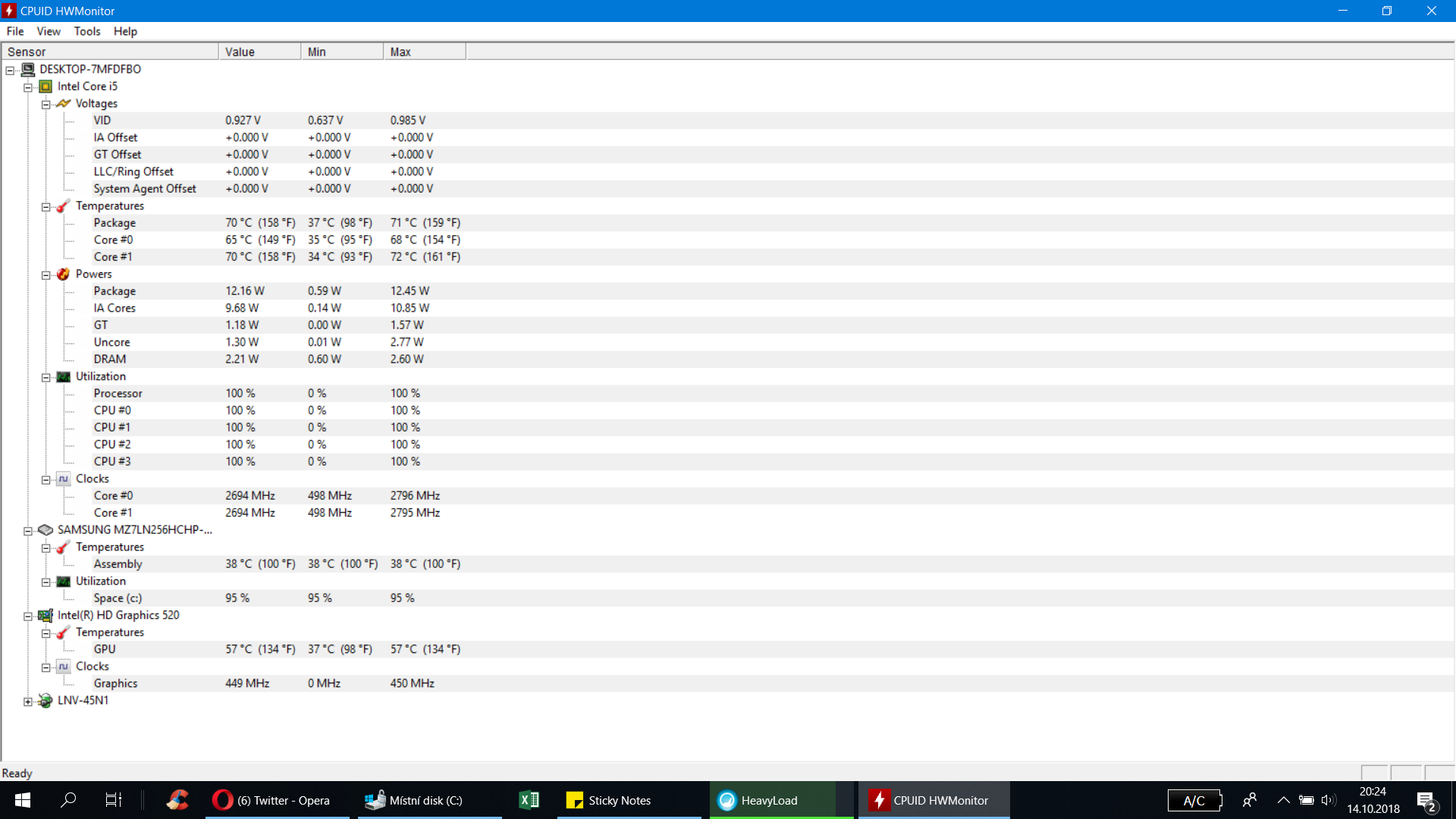Open the View menu

pyautogui.click(x=48, y=31)
